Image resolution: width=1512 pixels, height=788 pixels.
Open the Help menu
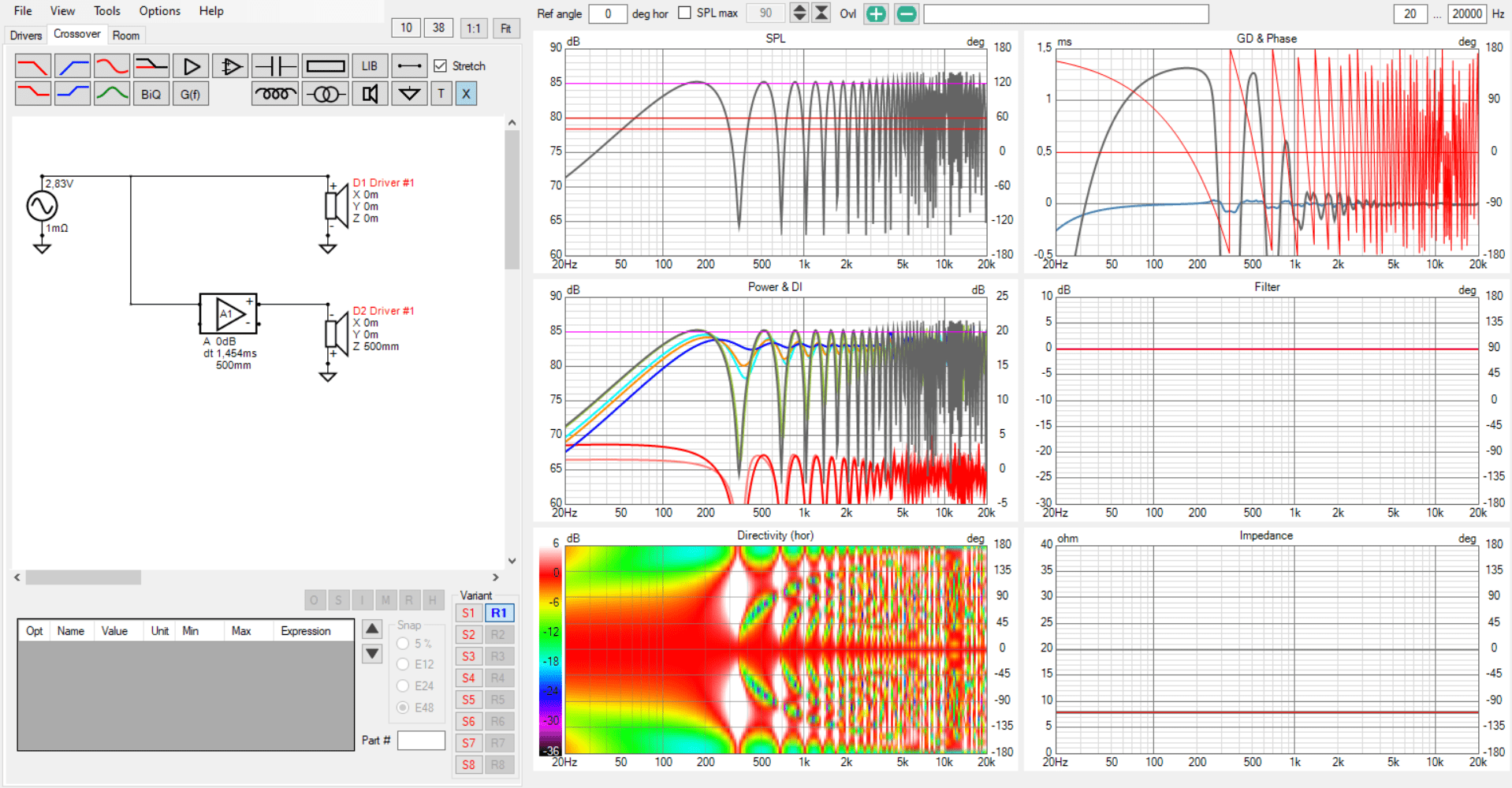[x=211, y=11]
